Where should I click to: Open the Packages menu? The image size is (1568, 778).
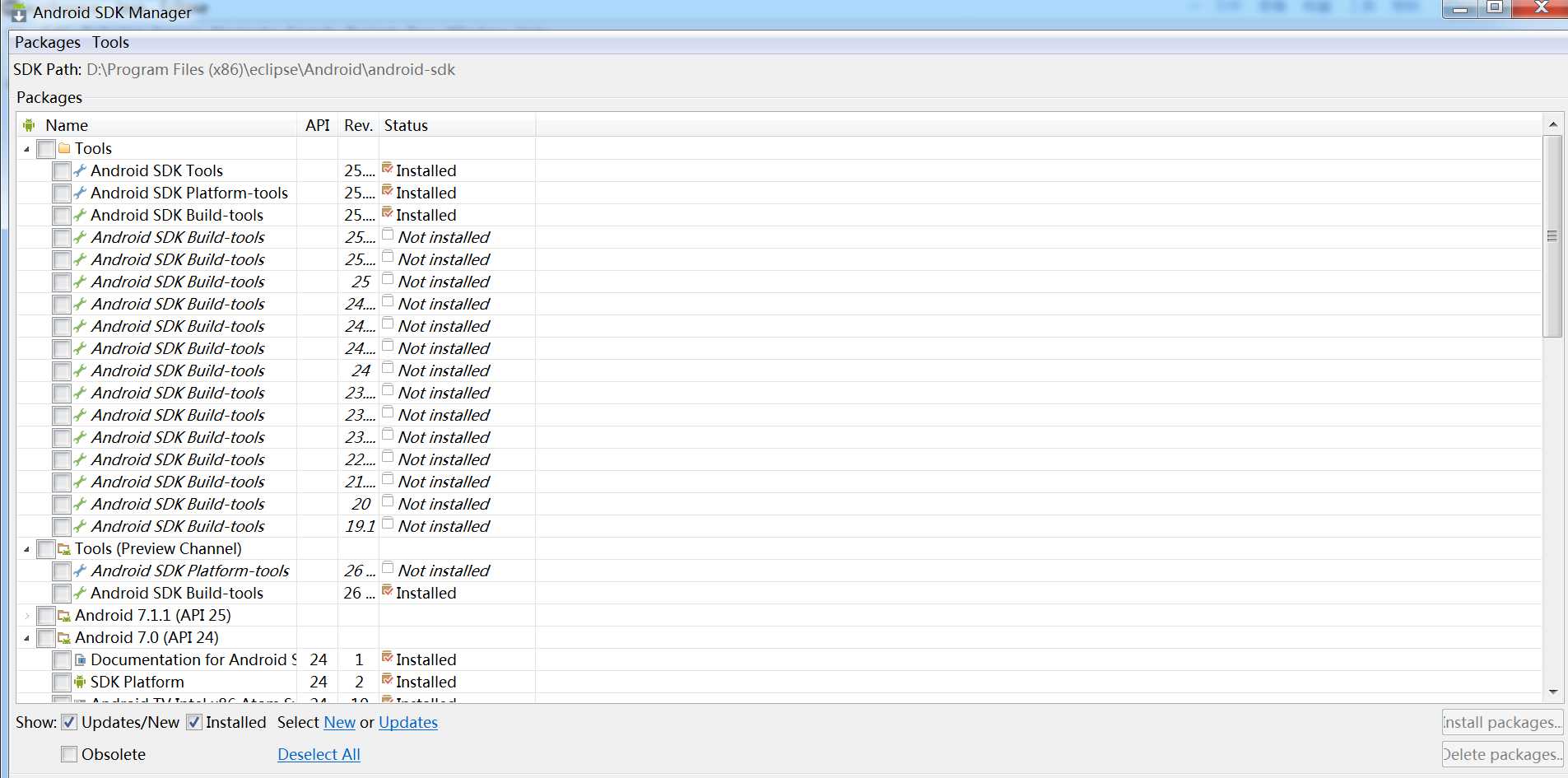point(48,42)
